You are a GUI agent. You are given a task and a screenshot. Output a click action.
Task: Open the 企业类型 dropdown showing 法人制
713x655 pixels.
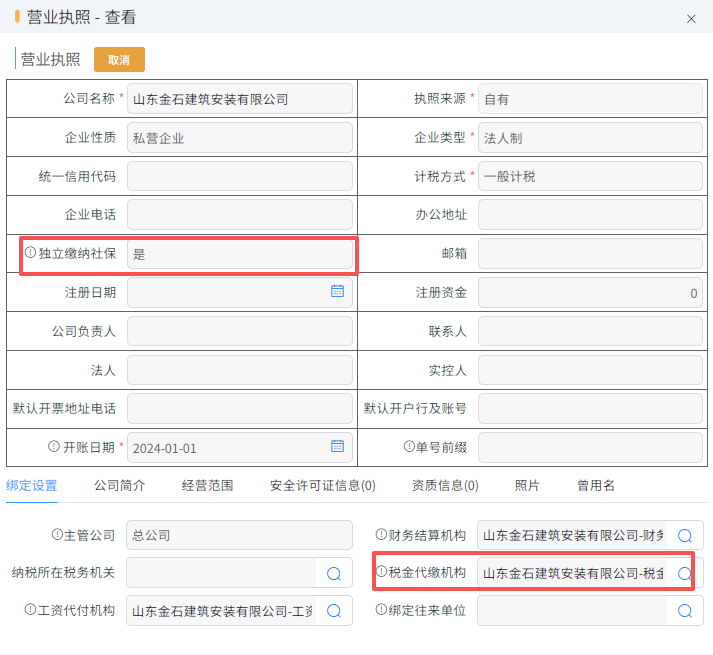click(590, 137)
